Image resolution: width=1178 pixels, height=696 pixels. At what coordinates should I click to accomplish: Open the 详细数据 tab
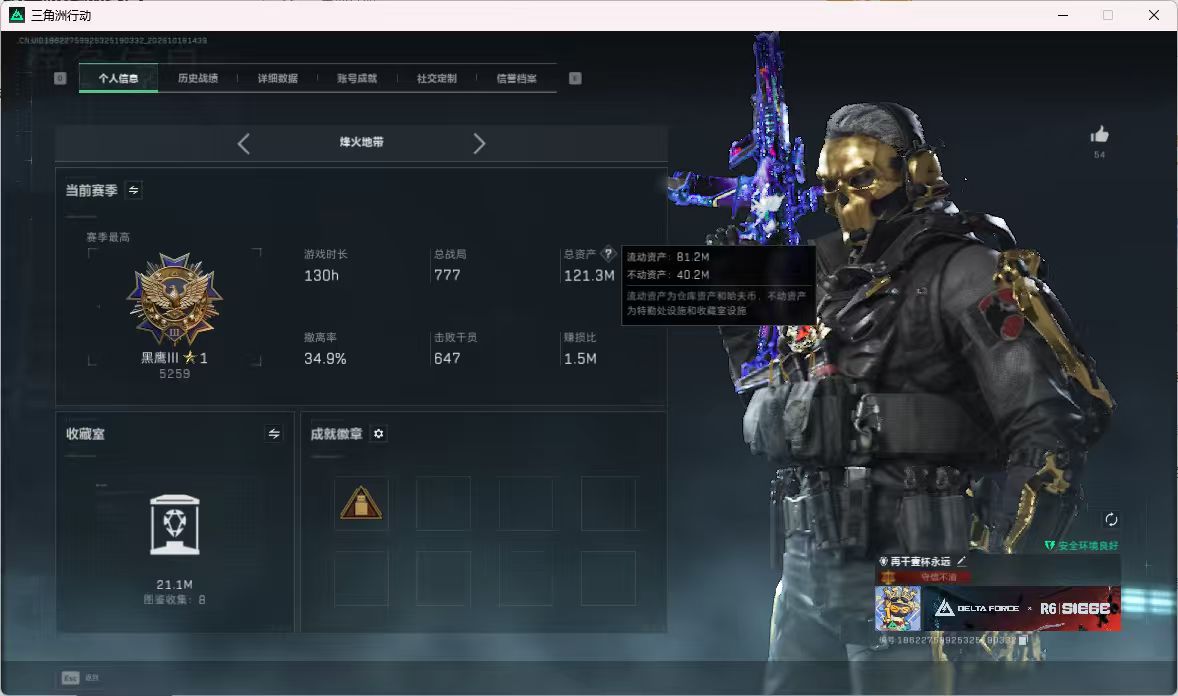coord(277,78)
